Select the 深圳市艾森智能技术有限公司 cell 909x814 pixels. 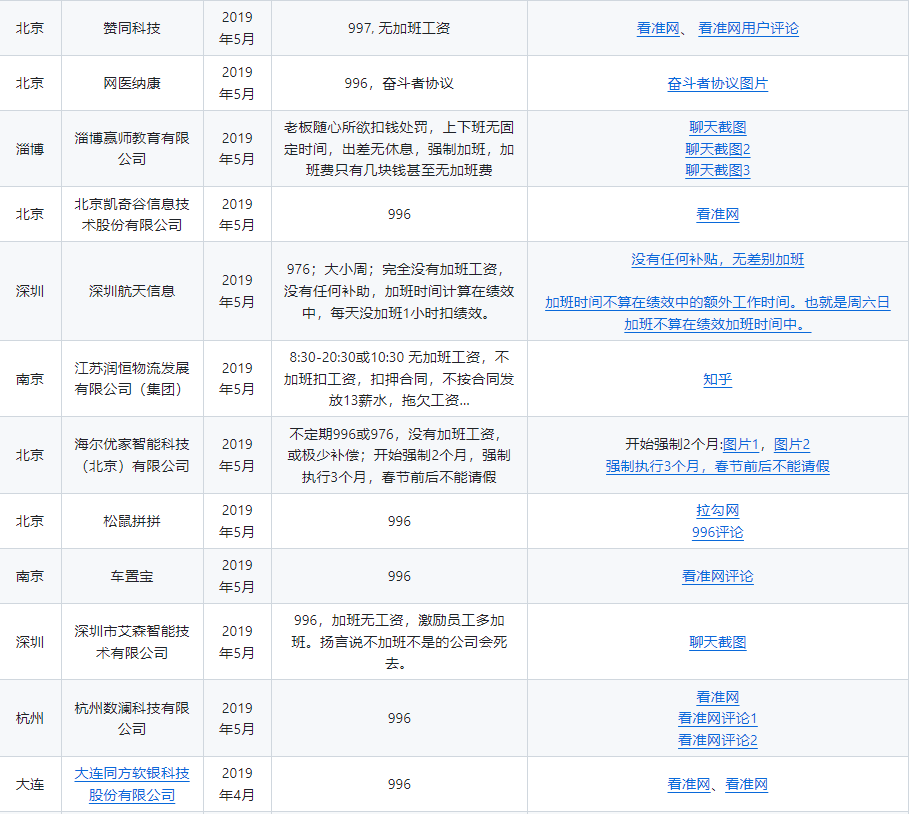tap(132, 642)
